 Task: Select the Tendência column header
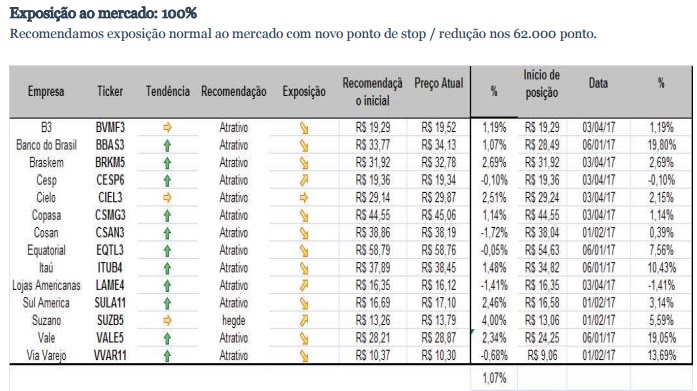coord(168,92)
